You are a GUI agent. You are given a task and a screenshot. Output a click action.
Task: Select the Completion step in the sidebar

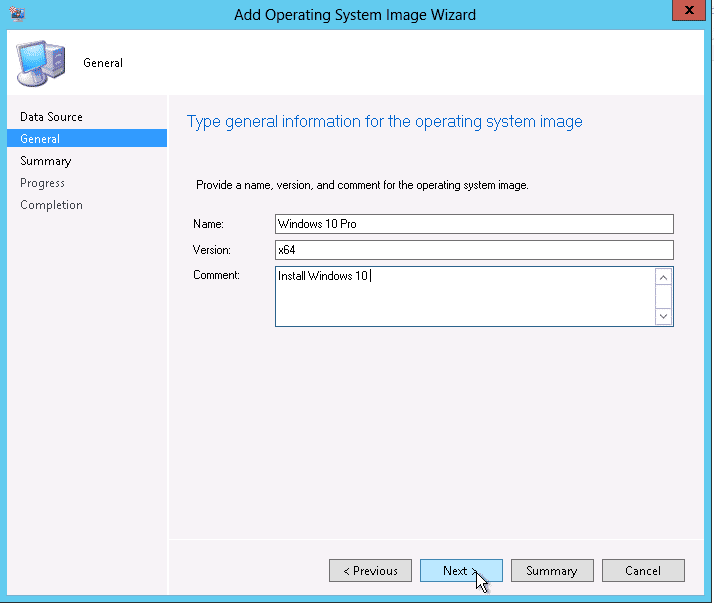[51, 205]
